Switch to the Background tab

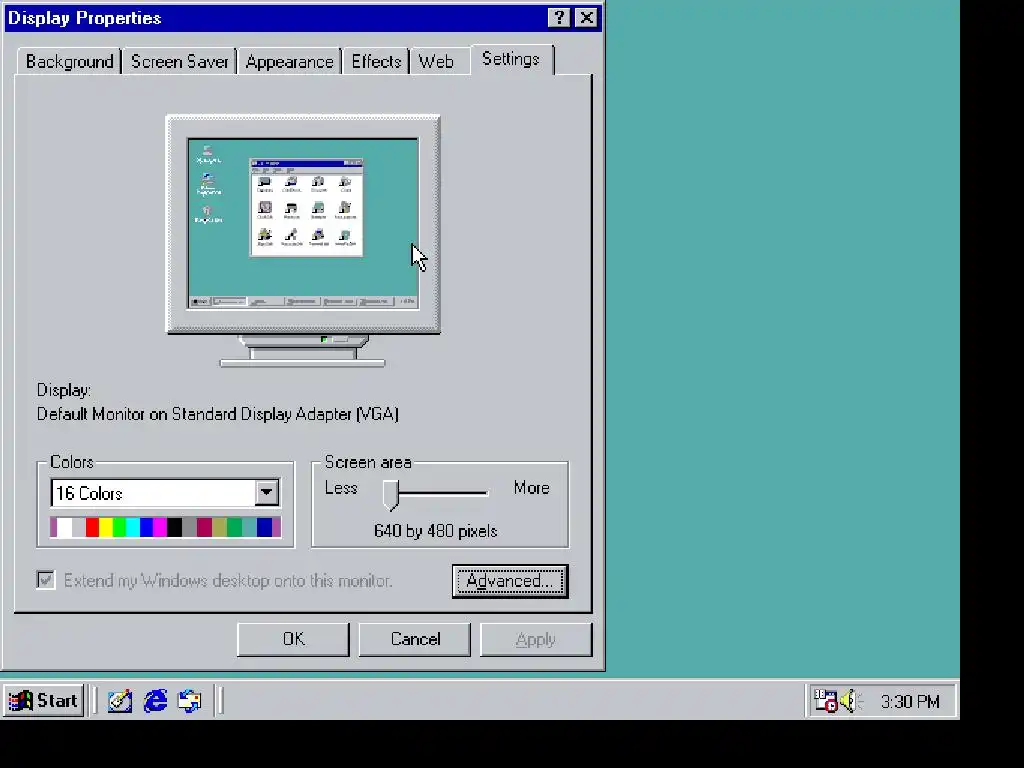point(69,61)
